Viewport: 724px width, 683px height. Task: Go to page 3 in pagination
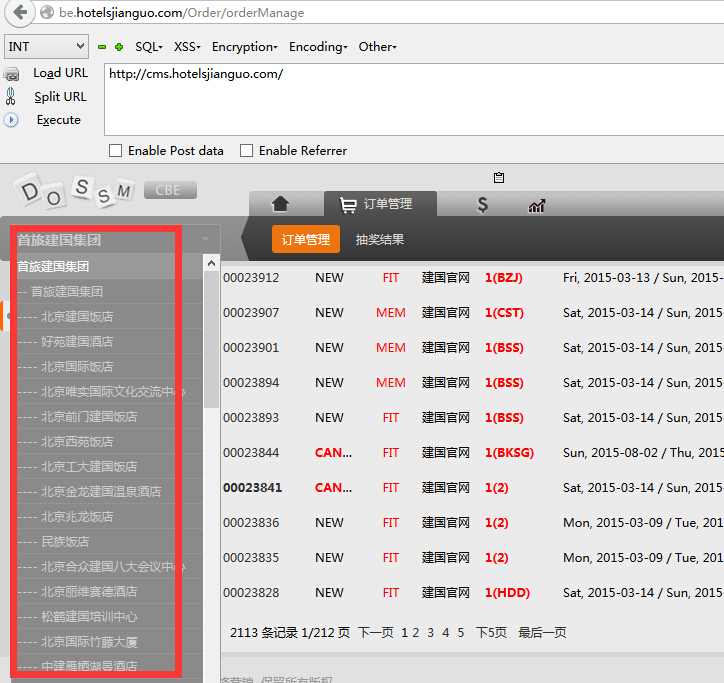[x=430, y=632]
